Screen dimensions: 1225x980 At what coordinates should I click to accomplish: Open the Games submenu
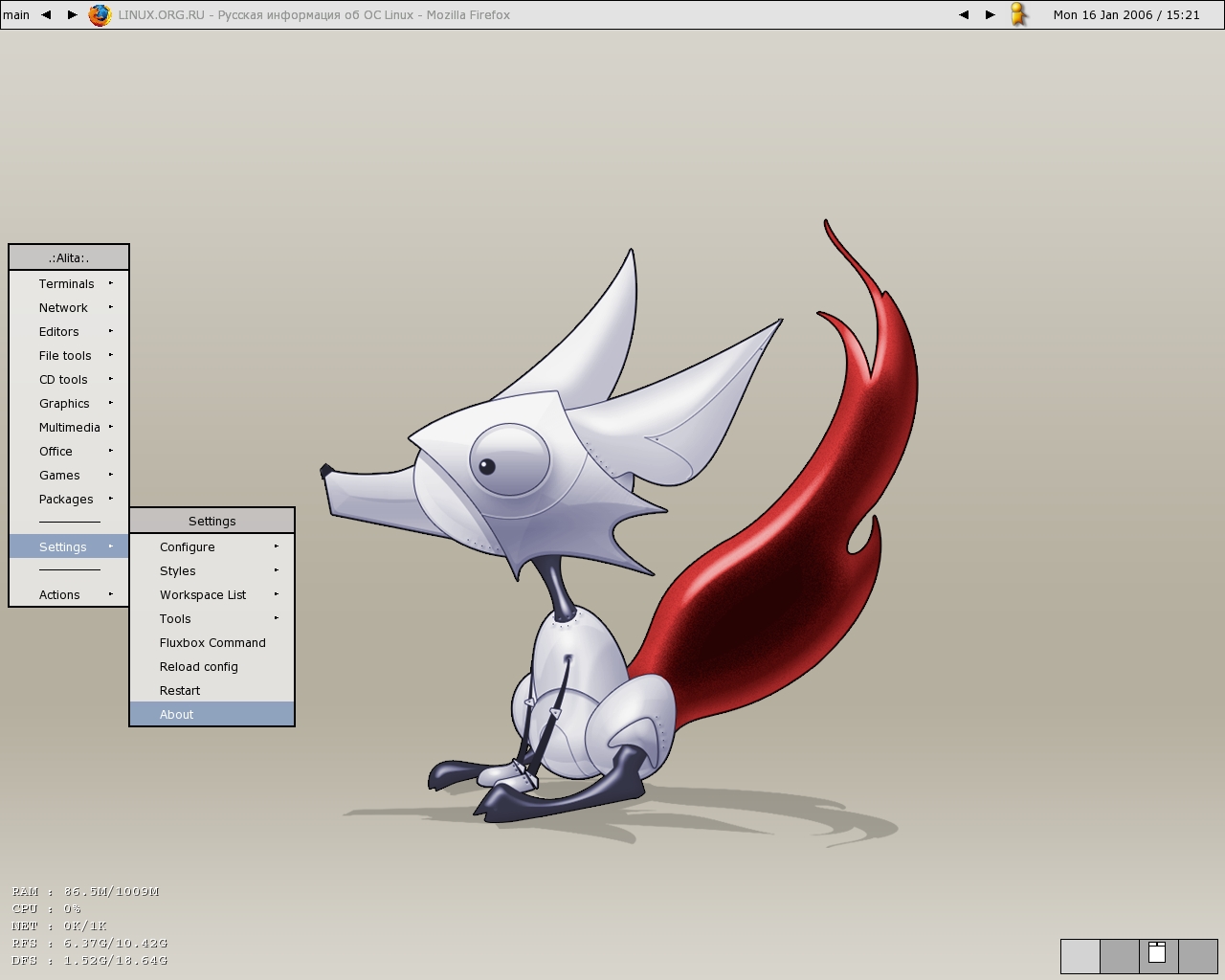click(69, 475)
